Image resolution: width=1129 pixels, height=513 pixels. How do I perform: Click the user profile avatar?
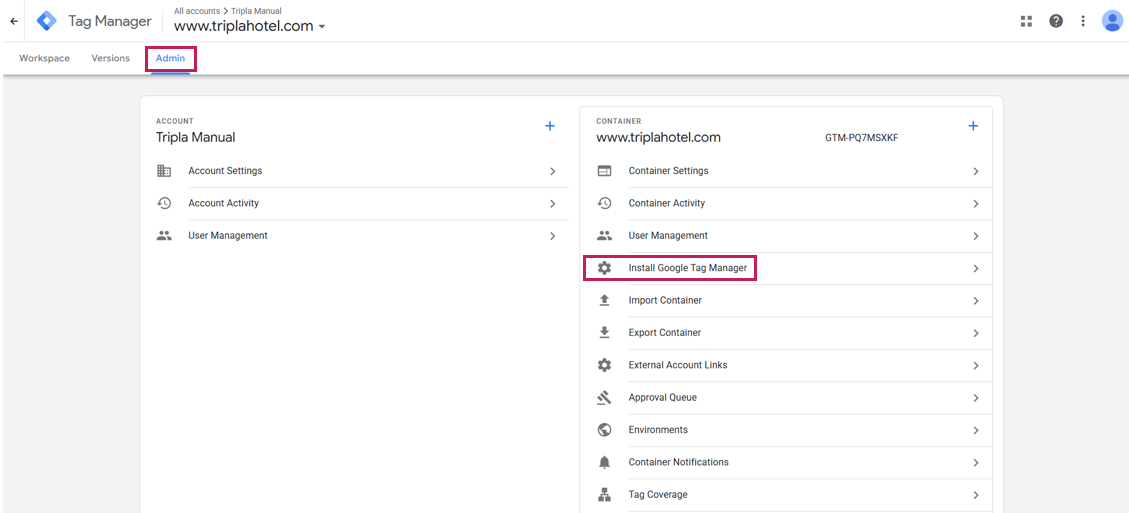1112,21
